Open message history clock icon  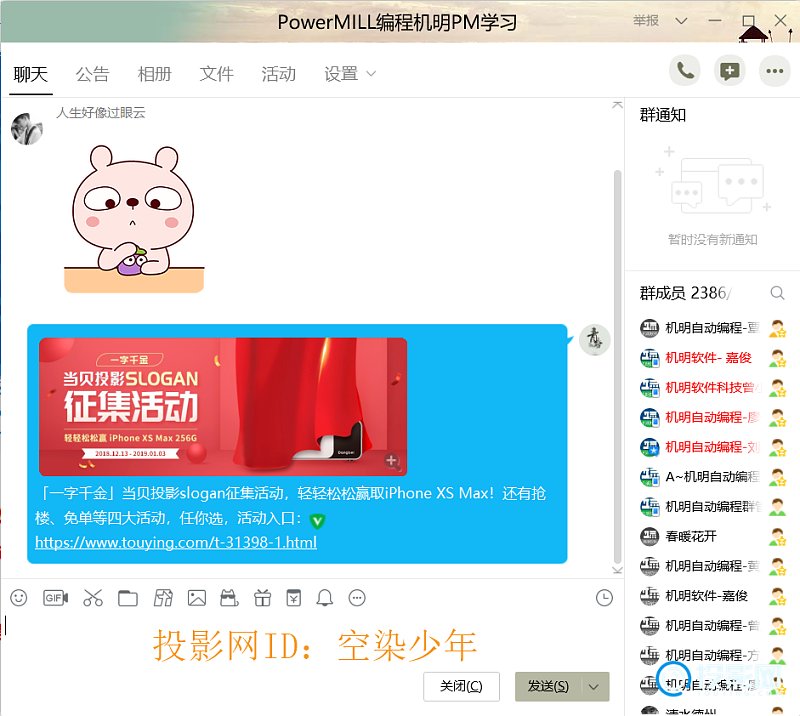point(604,598)
